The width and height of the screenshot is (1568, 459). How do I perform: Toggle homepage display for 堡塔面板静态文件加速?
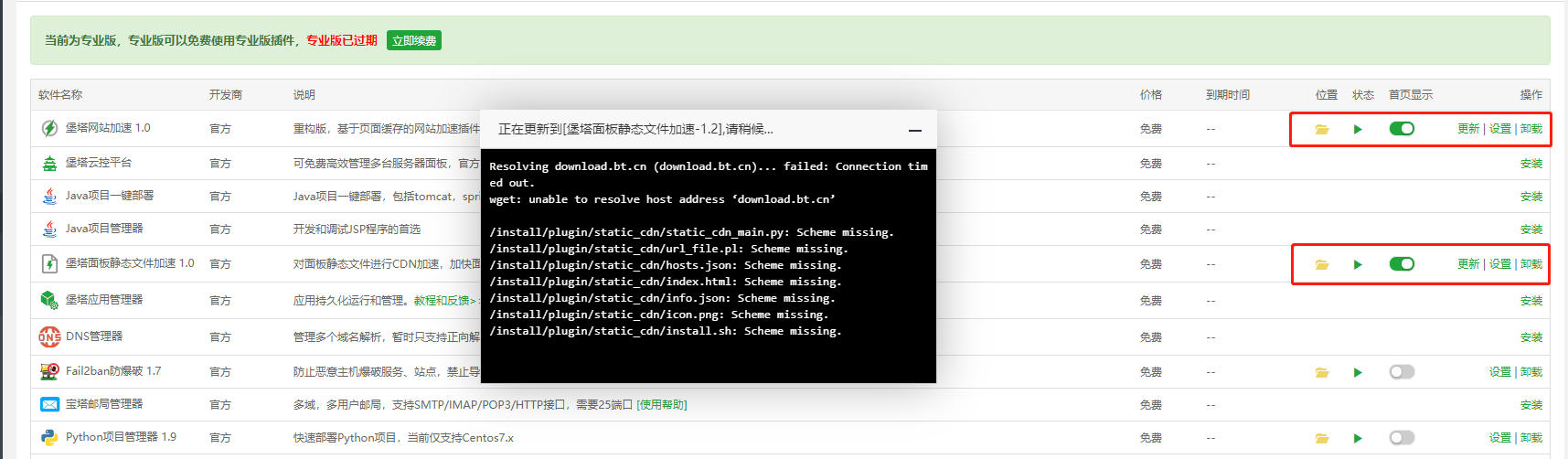tap(1402, 264)
